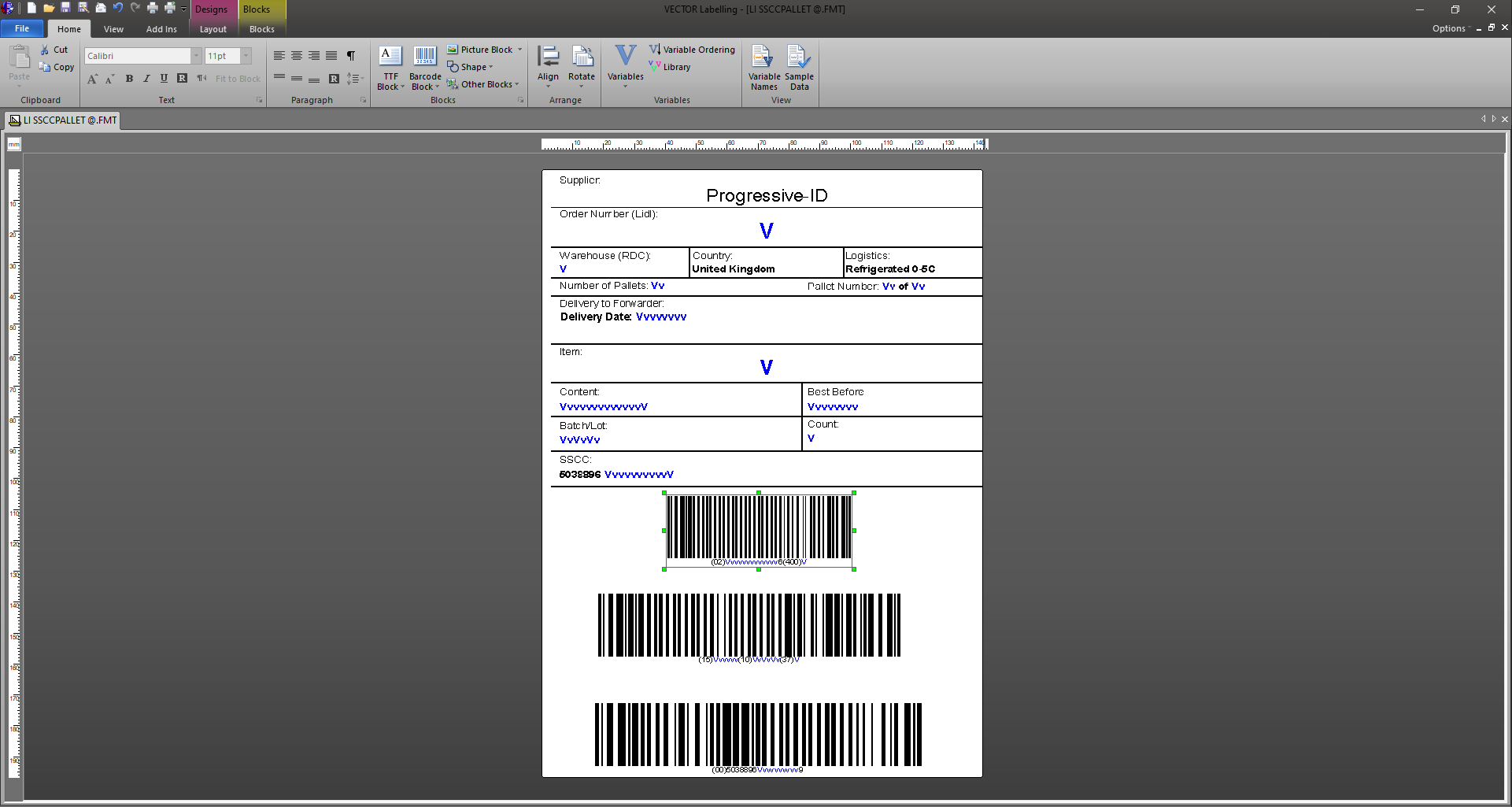Screen dimensions: 1512x807
Task: Show Sample Data view
Action: (x=799, y=68)
